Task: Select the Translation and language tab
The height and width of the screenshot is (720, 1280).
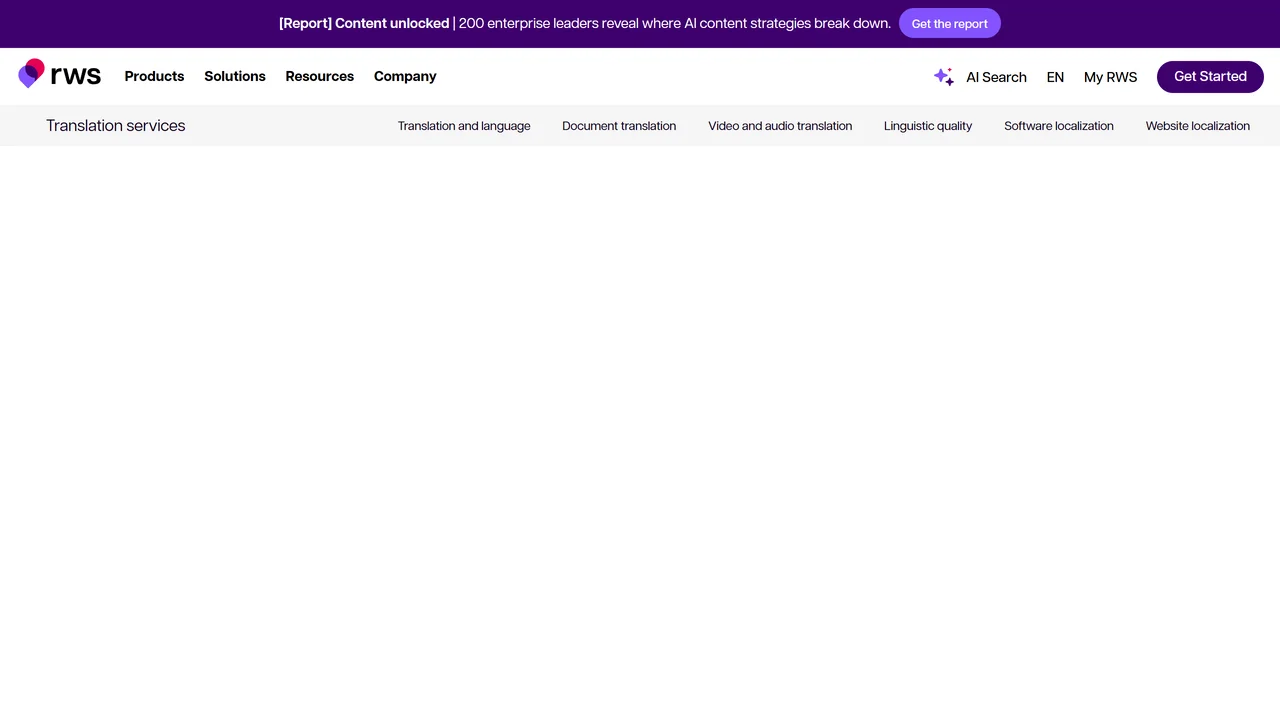Action: [x=464, y=126]
